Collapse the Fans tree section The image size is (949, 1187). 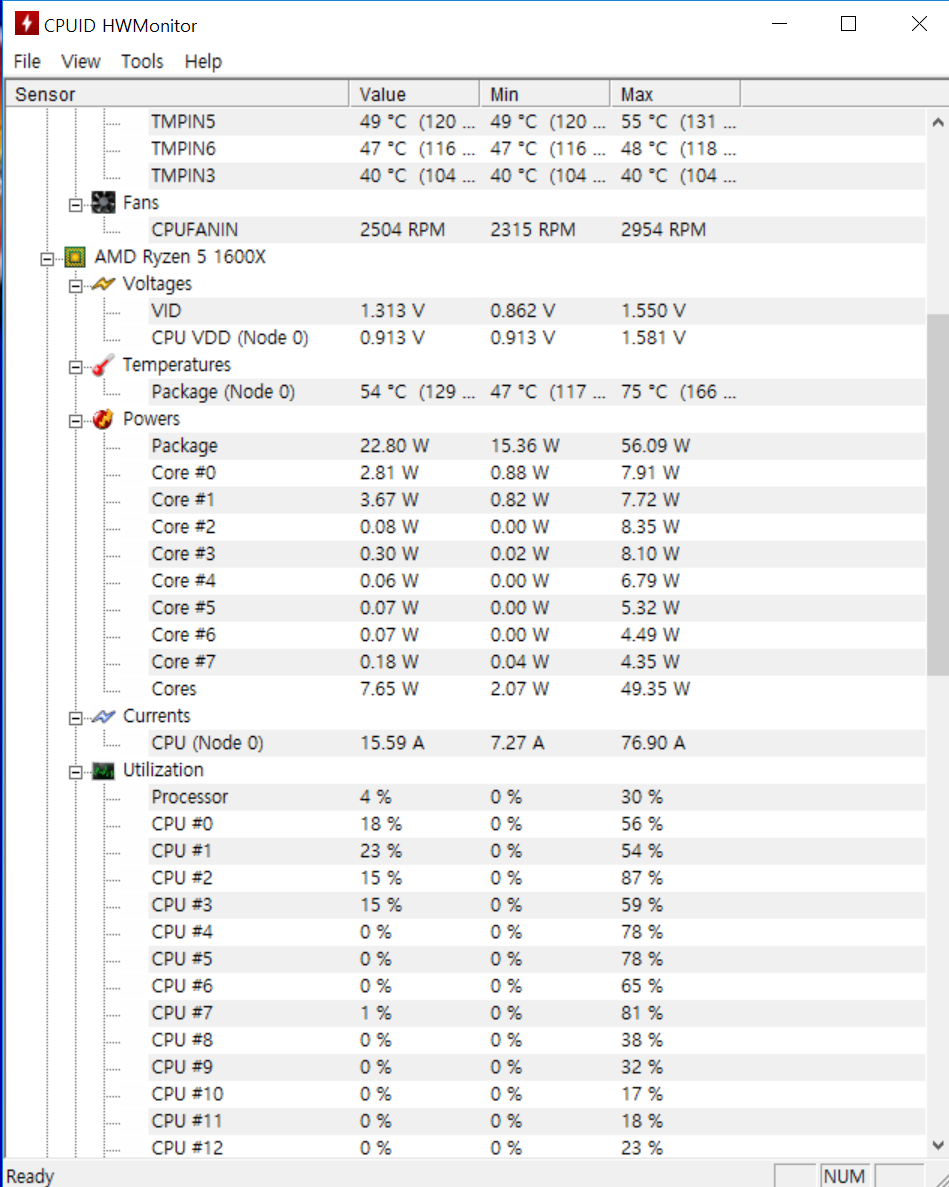pyautogui.click(x=75, y=204)
